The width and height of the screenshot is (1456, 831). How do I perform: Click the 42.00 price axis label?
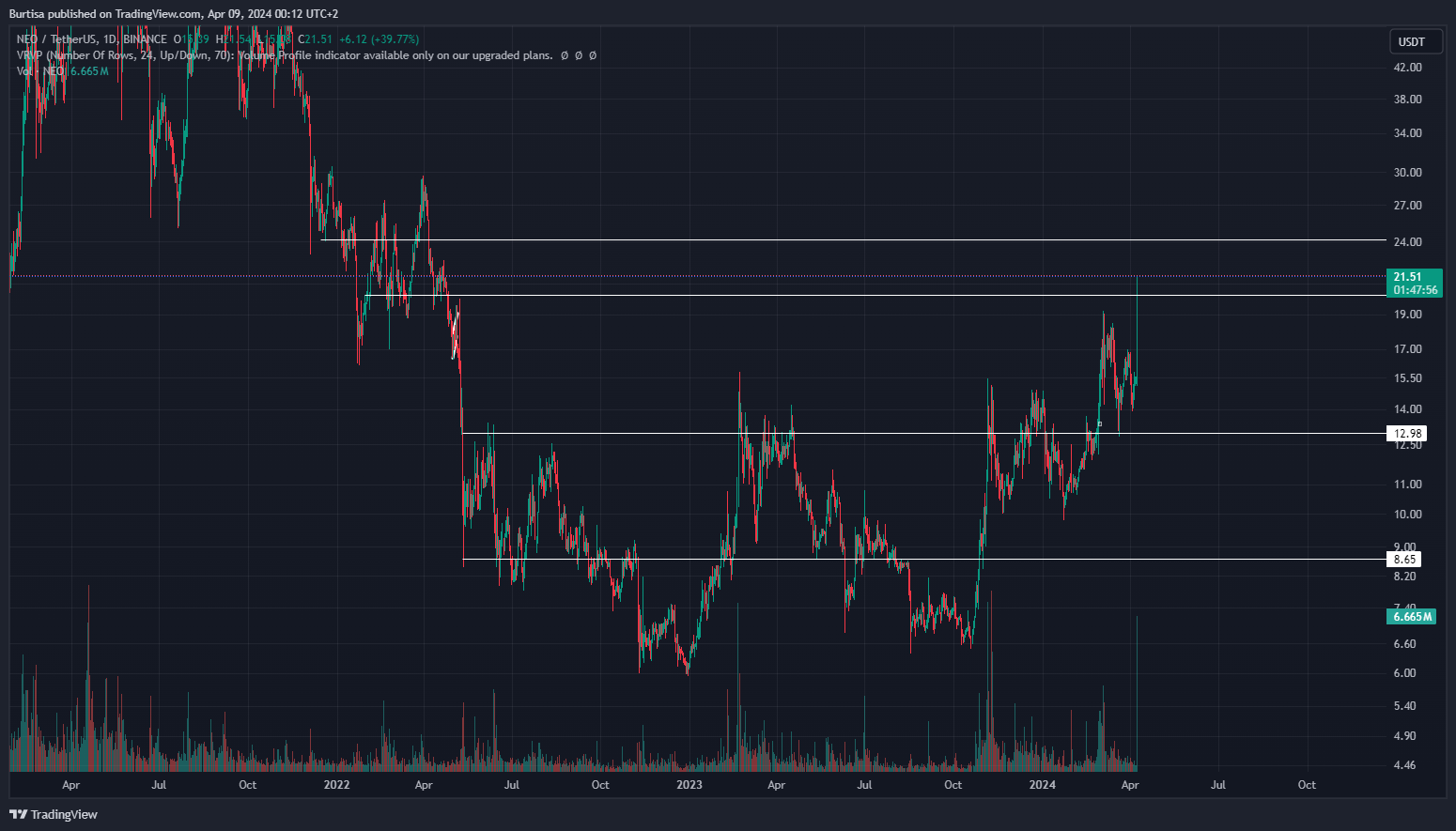pos(1407,68)
